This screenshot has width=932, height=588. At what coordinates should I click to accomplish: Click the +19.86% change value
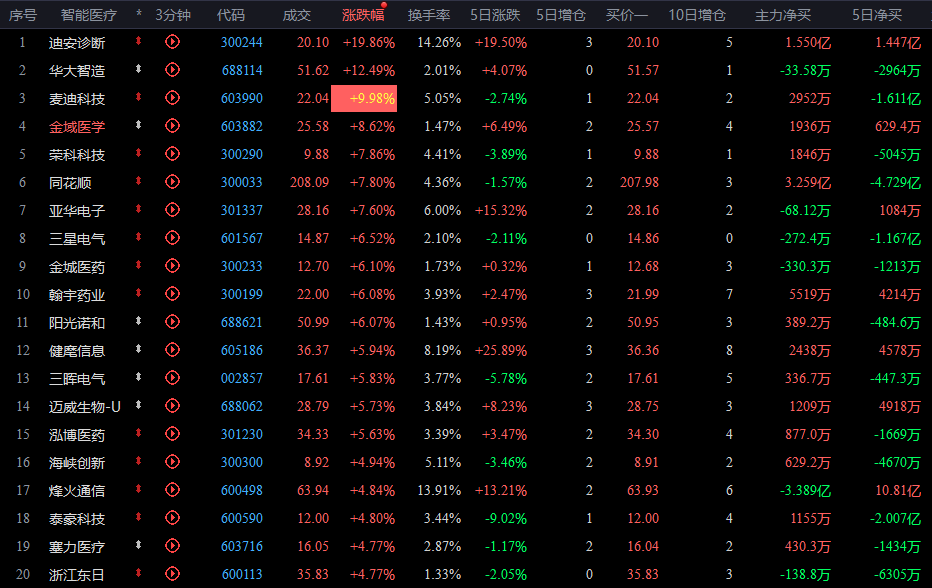(369, 42)
